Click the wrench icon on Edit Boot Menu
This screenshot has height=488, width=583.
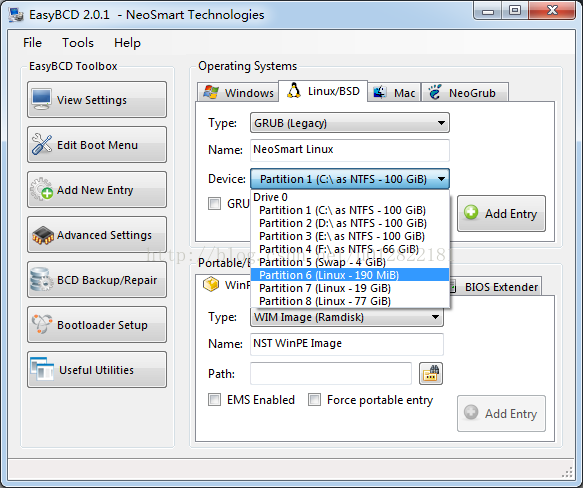pos(42,144)
